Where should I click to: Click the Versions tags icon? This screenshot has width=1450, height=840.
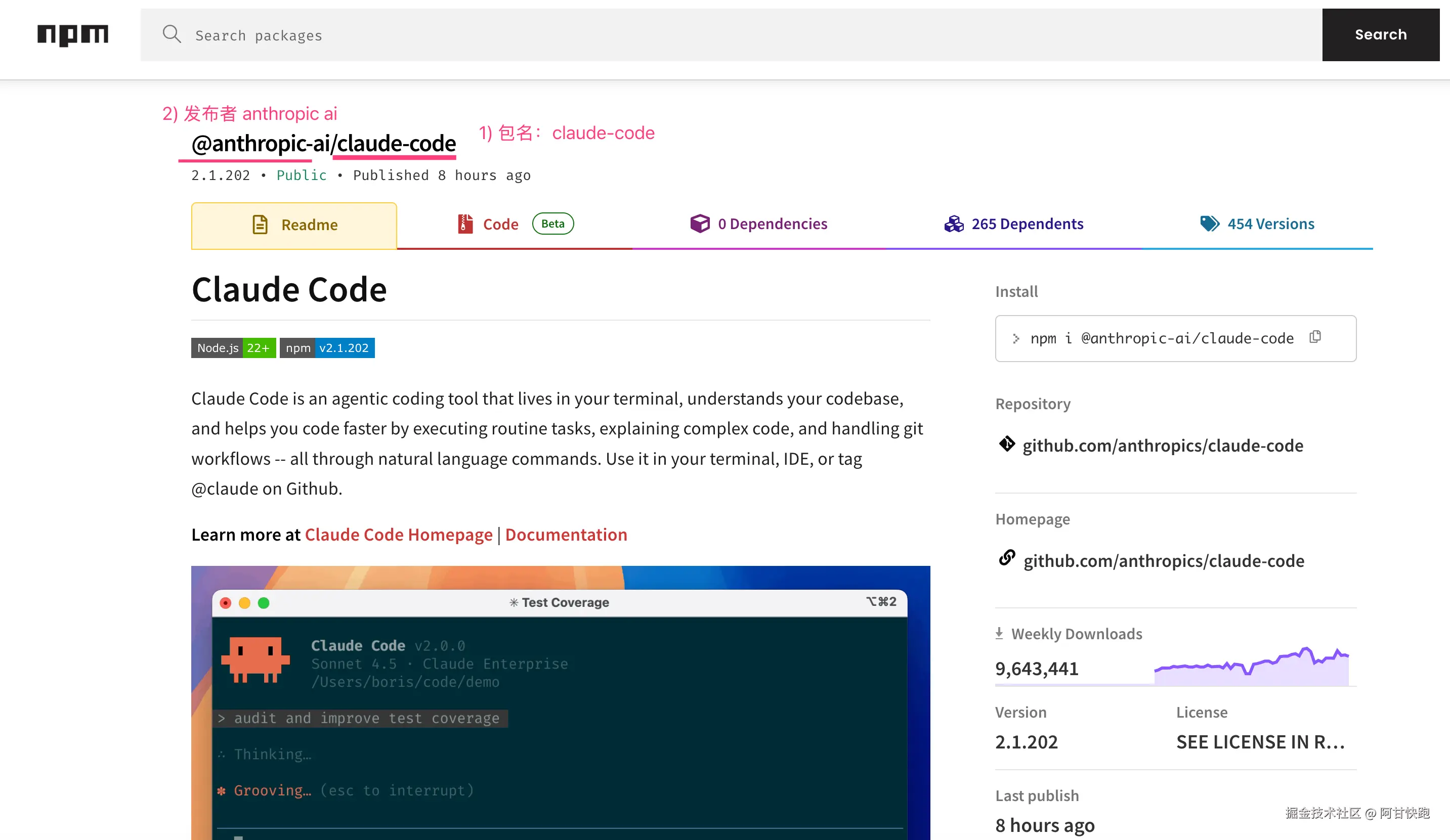click(x=1210, y=223)
